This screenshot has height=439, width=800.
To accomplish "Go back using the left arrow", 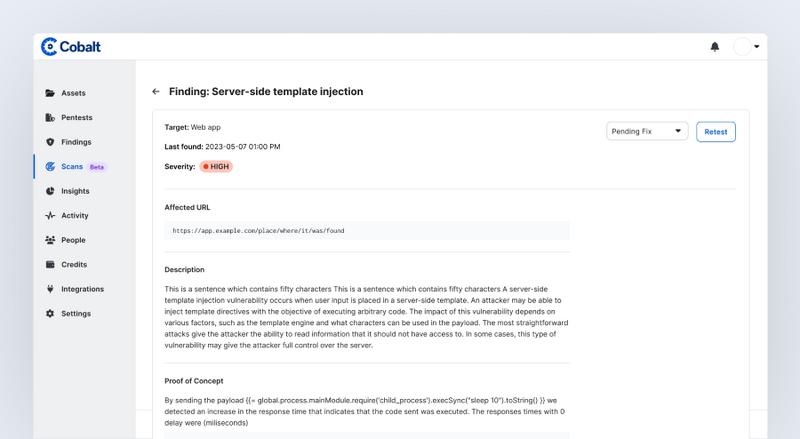I will (156, 91).
